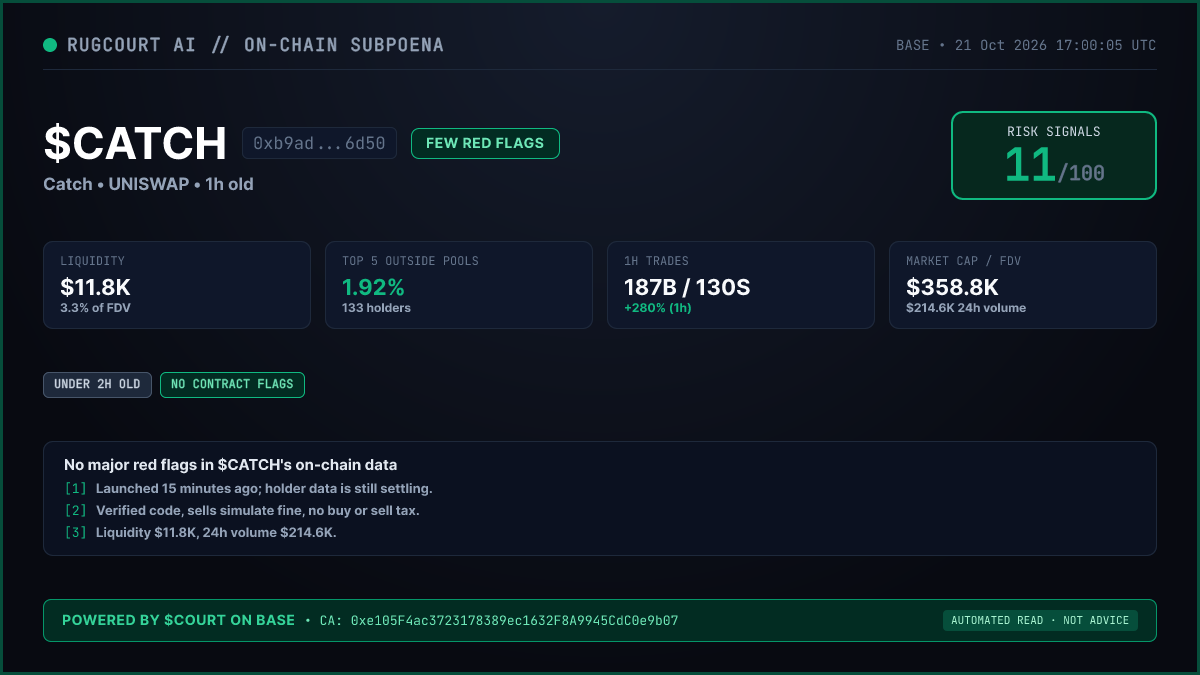Click the green status dot beside RUGCOURT AI

tap(50, 45)
